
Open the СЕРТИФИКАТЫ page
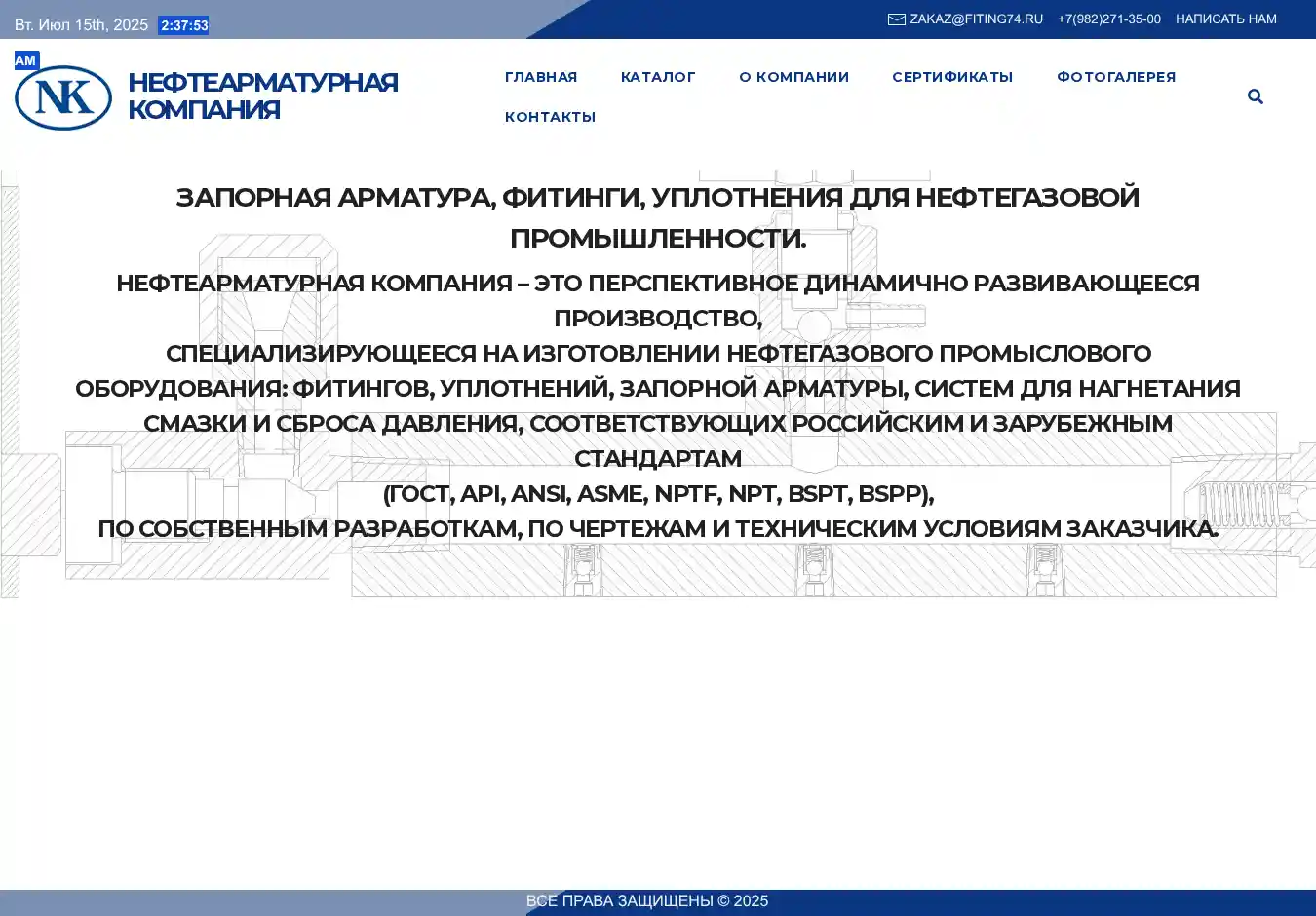pyautogui.click(x=952, y=77)
